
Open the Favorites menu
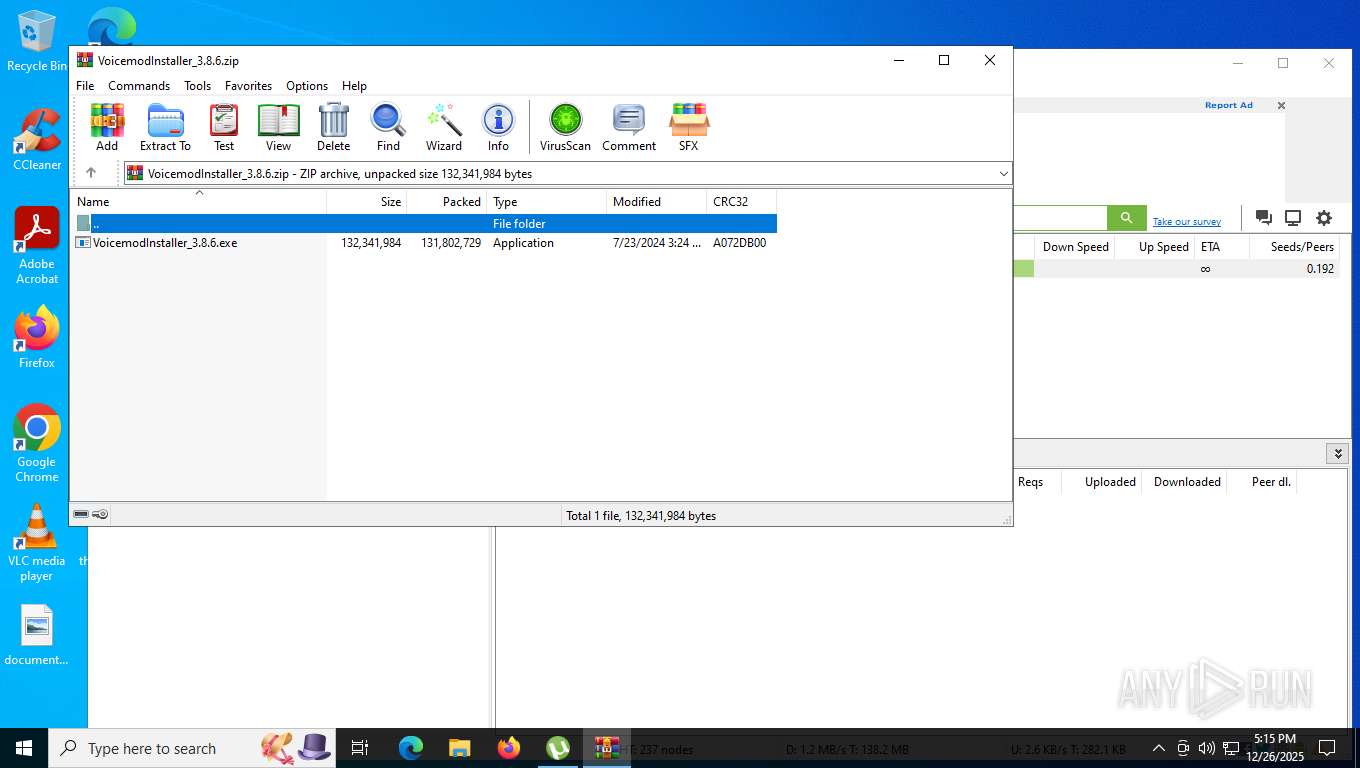[248, 86]
